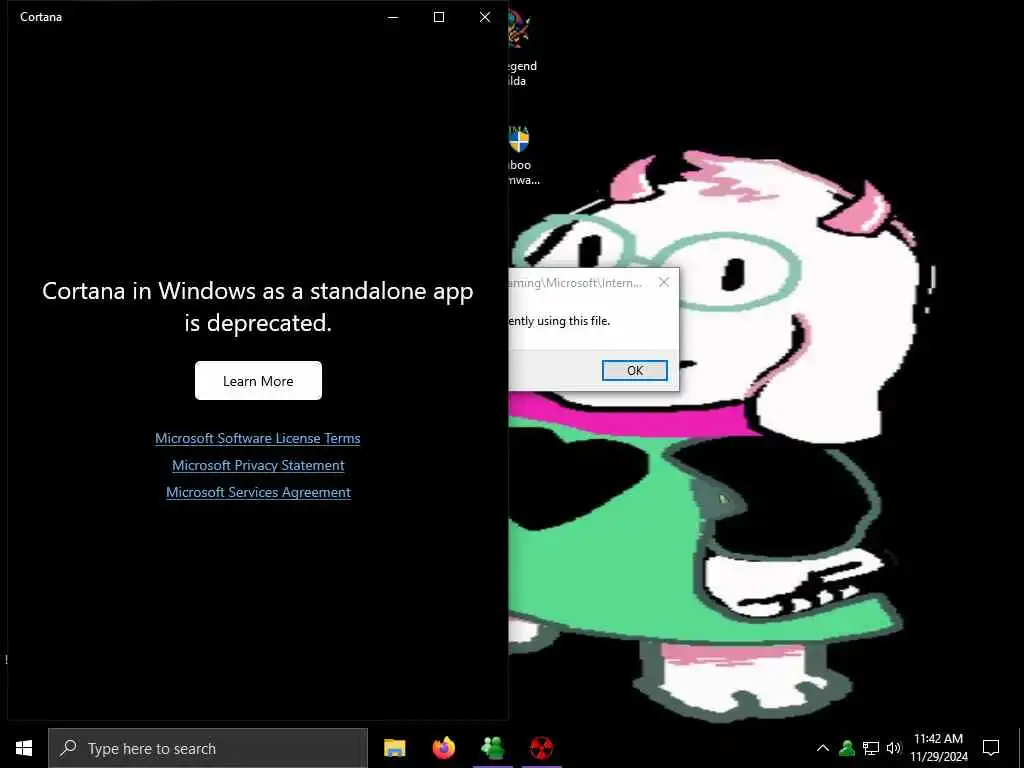This screenshot has width=1024, height=768.
Task: Open Microsoft Privacy Statement link
Action: [258, 465]
